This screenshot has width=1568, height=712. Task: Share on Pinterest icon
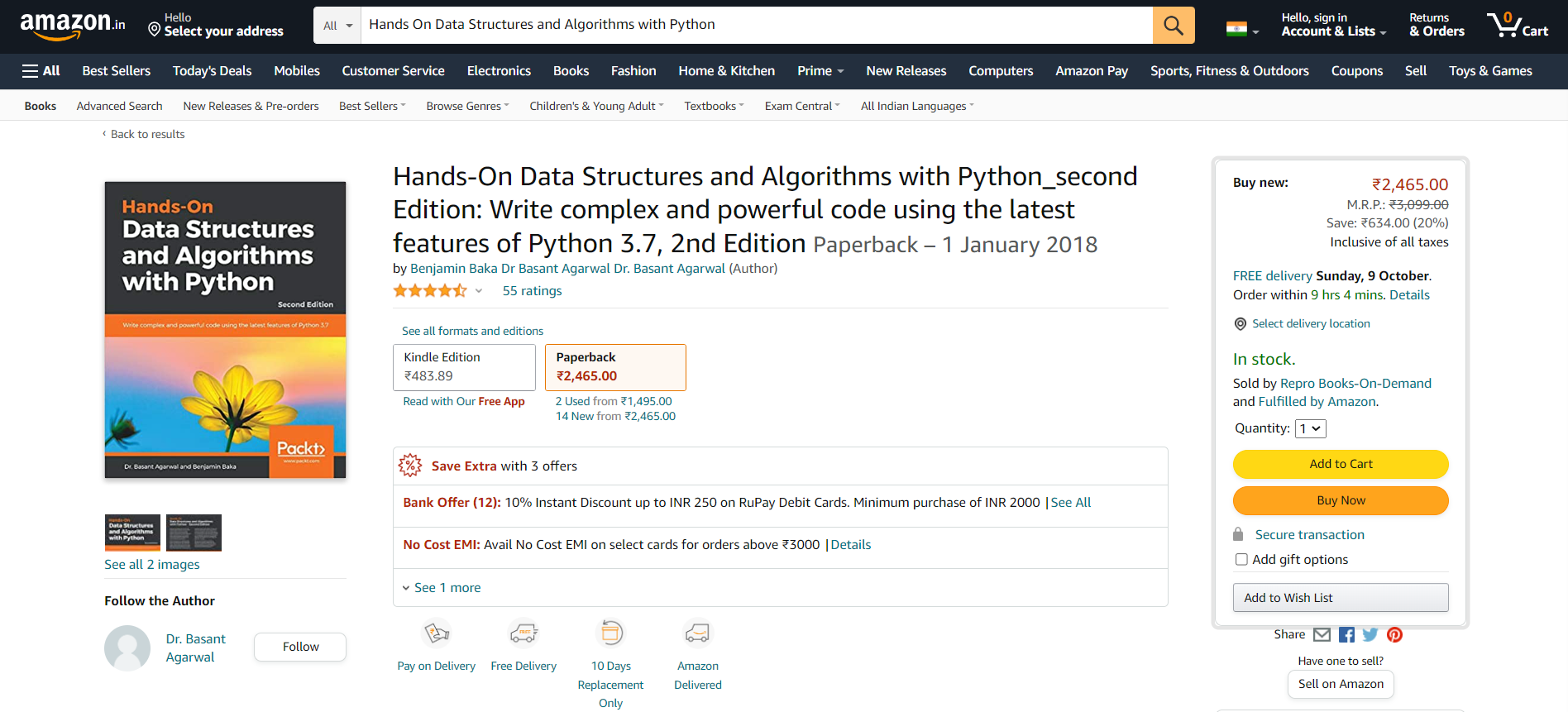click(x=1394, y=634)
